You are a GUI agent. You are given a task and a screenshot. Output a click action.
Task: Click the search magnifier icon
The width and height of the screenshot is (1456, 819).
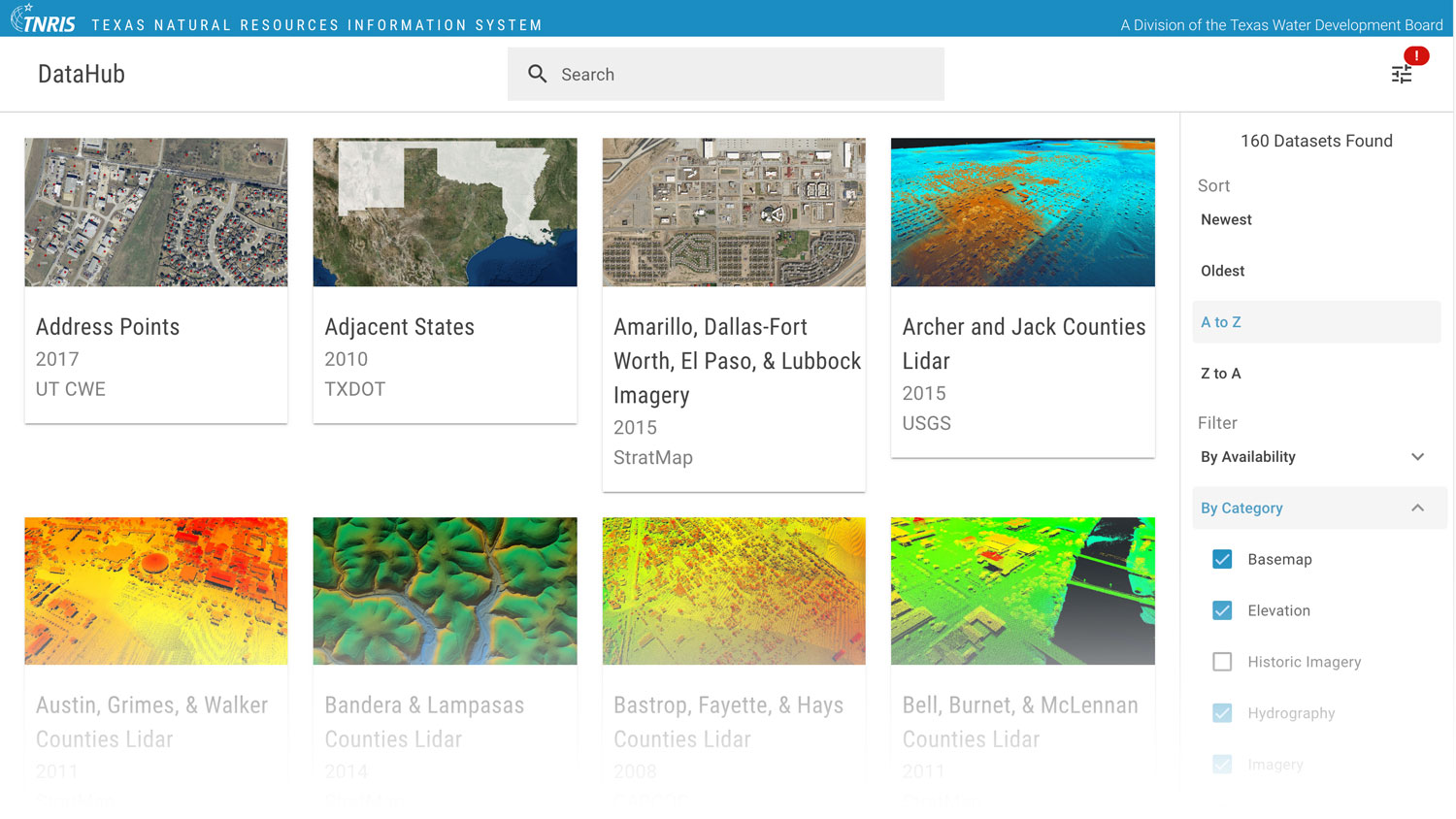click(537, 74)
